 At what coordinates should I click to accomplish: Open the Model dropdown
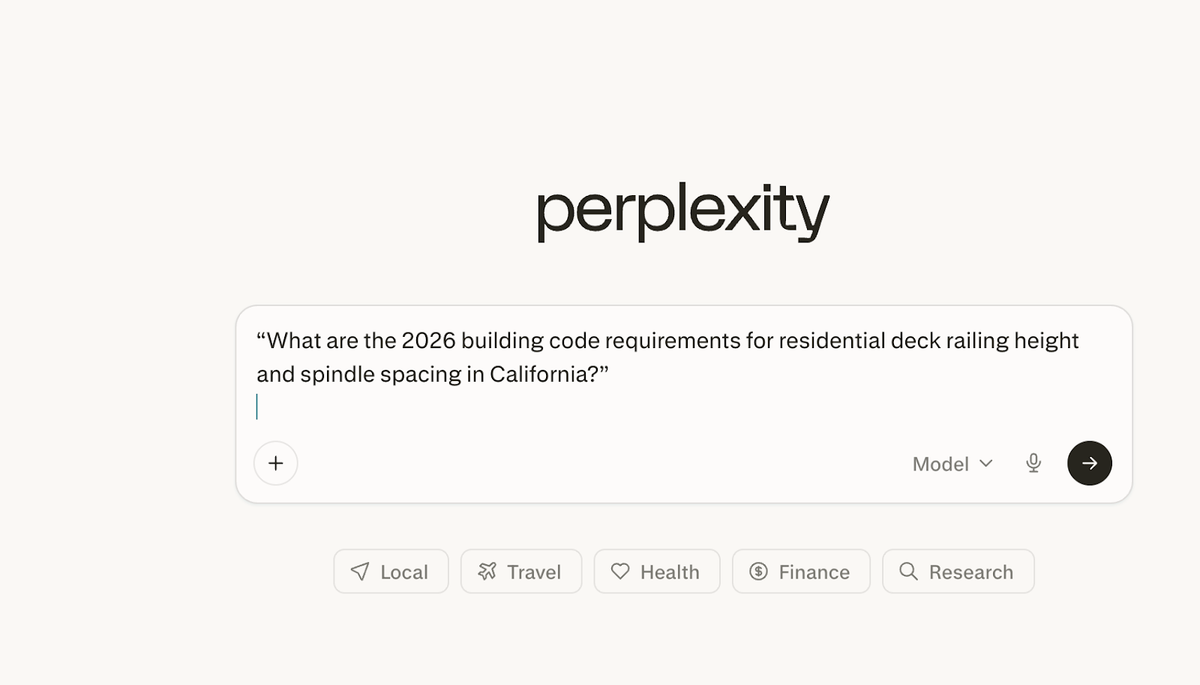pyautogui.click(x=941, y=464)
